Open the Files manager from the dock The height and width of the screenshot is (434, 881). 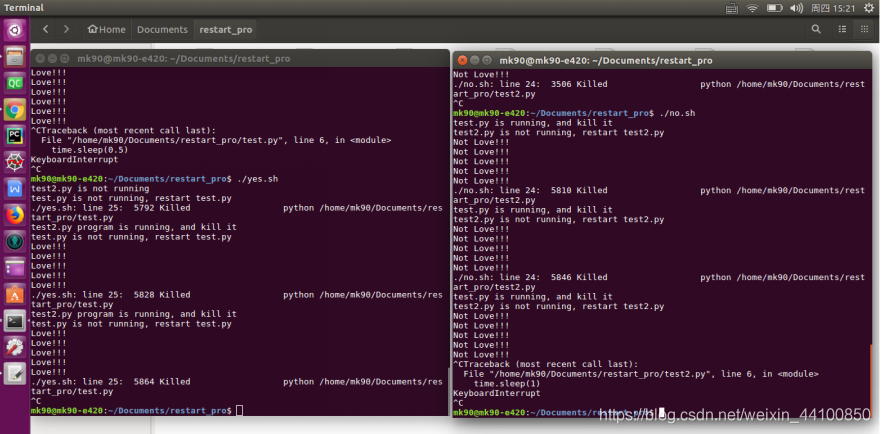[15, 57]
